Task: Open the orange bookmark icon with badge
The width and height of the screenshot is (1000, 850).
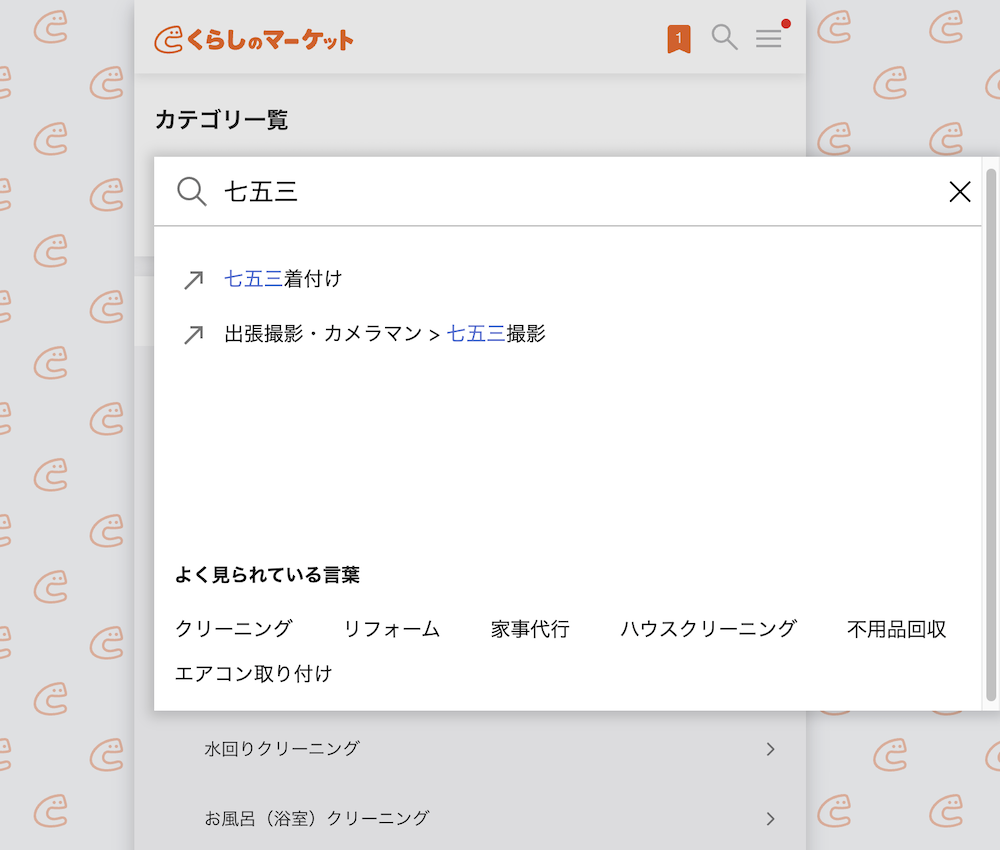Action: [x=679, y=39]
